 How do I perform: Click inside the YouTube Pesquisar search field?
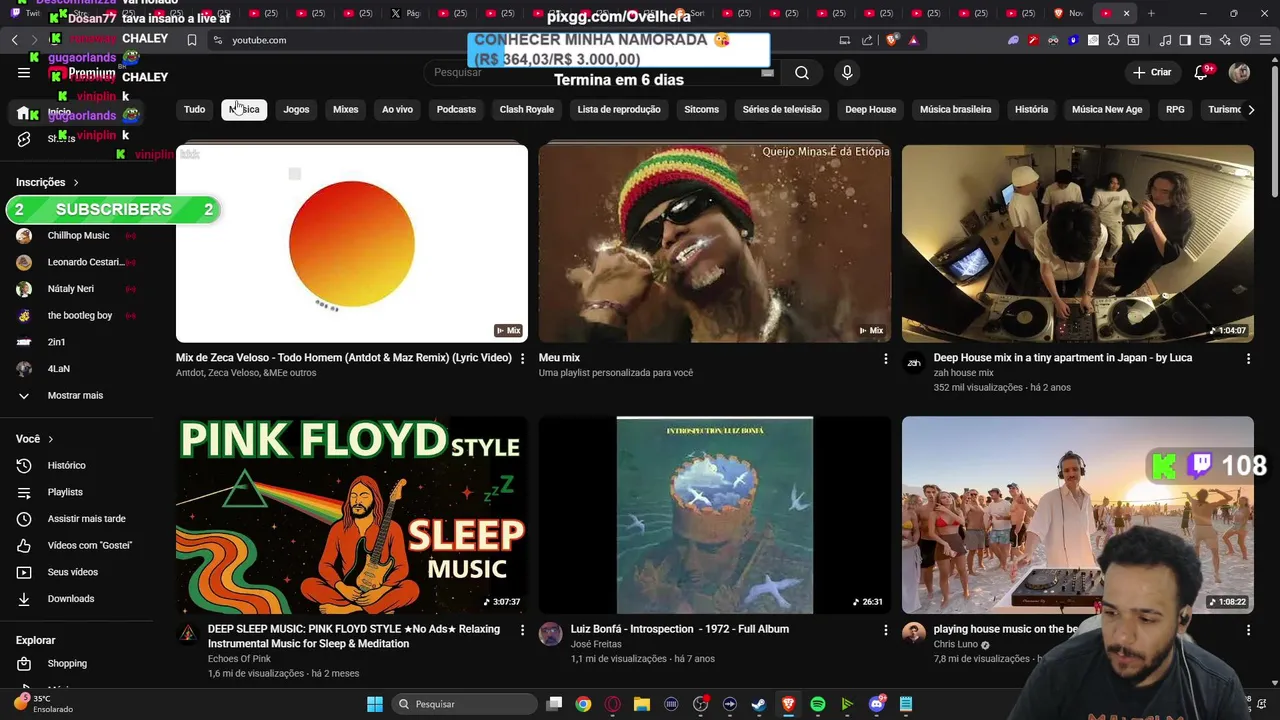click(x=600, y=73)
